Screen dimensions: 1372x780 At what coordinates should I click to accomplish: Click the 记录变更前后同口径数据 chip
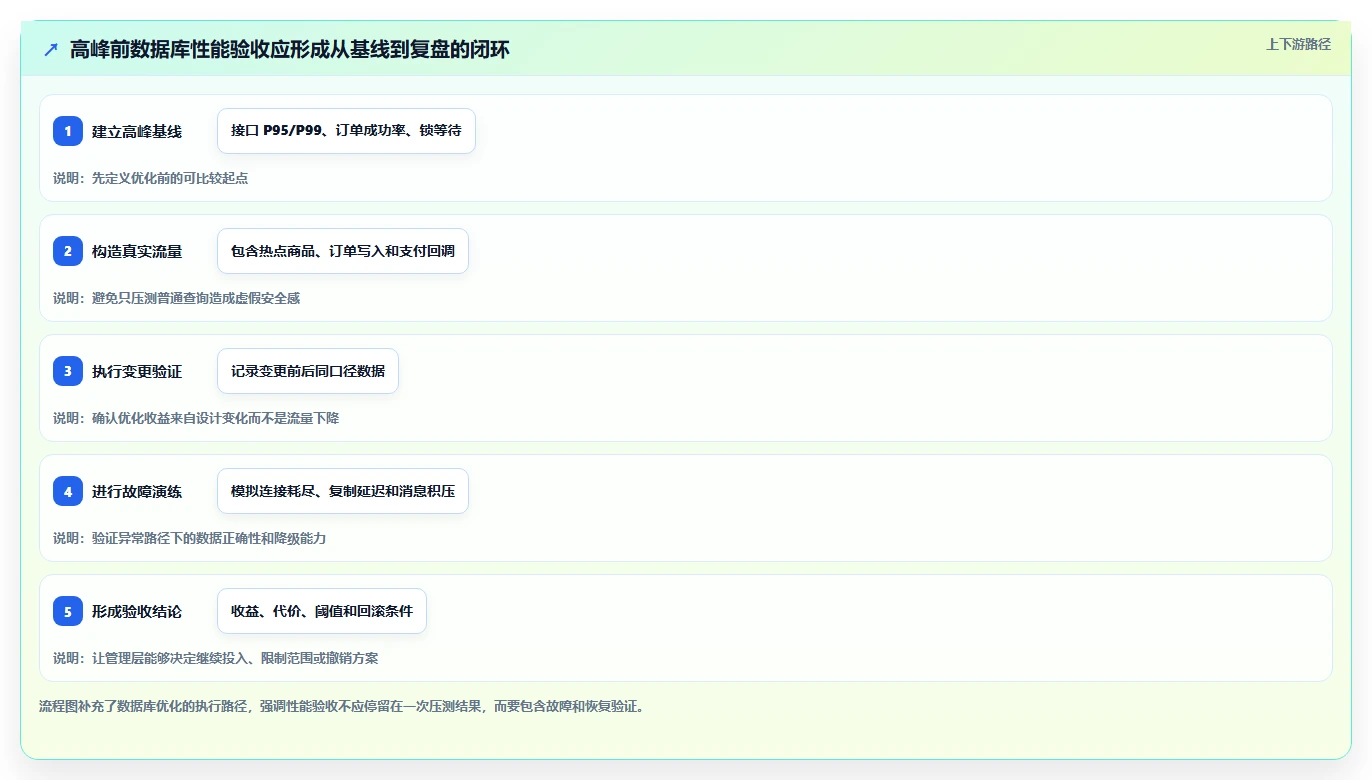pyautogui.click(x=308, y=371)
